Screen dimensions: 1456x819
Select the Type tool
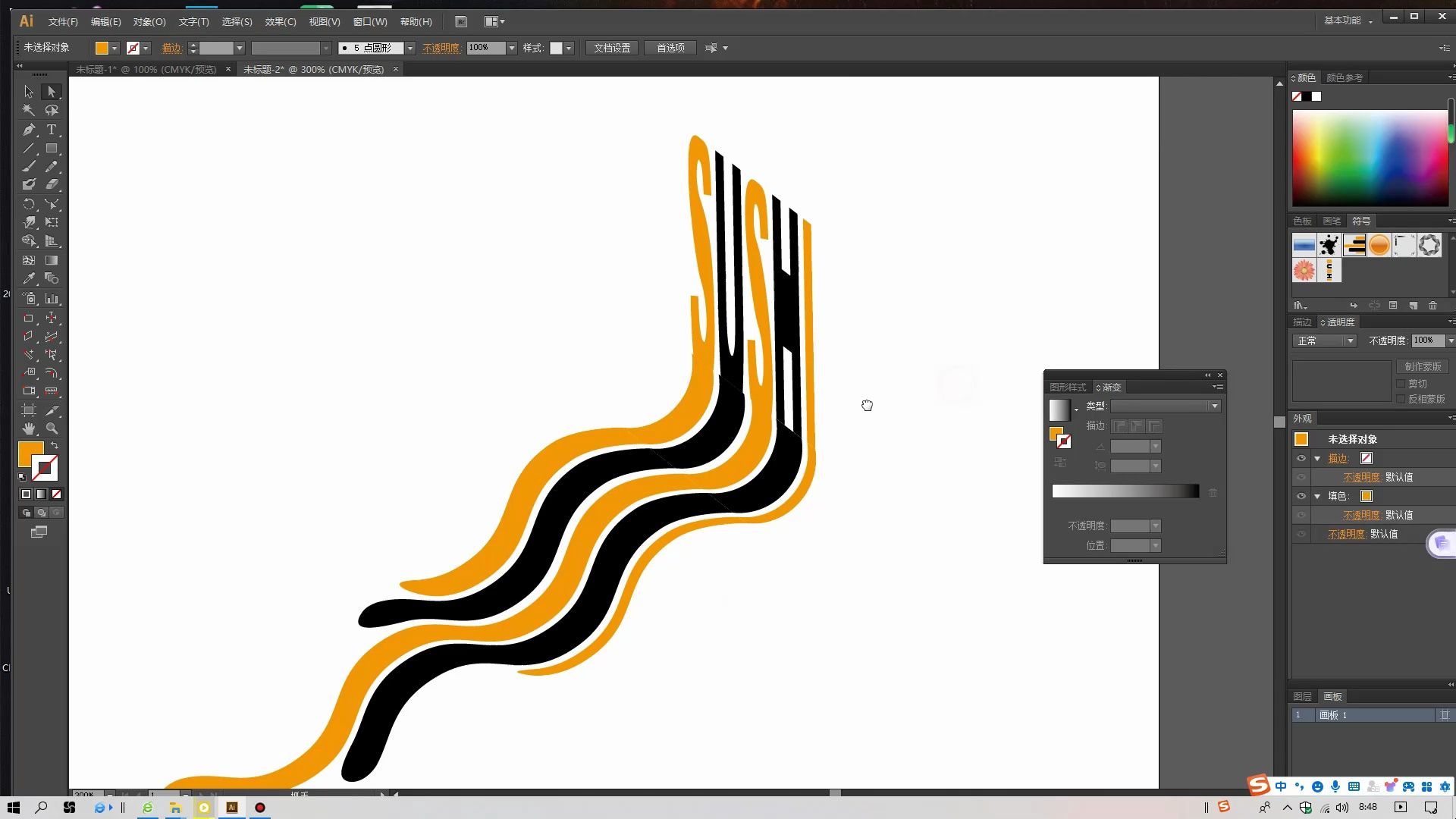click(x=52, y=130)
